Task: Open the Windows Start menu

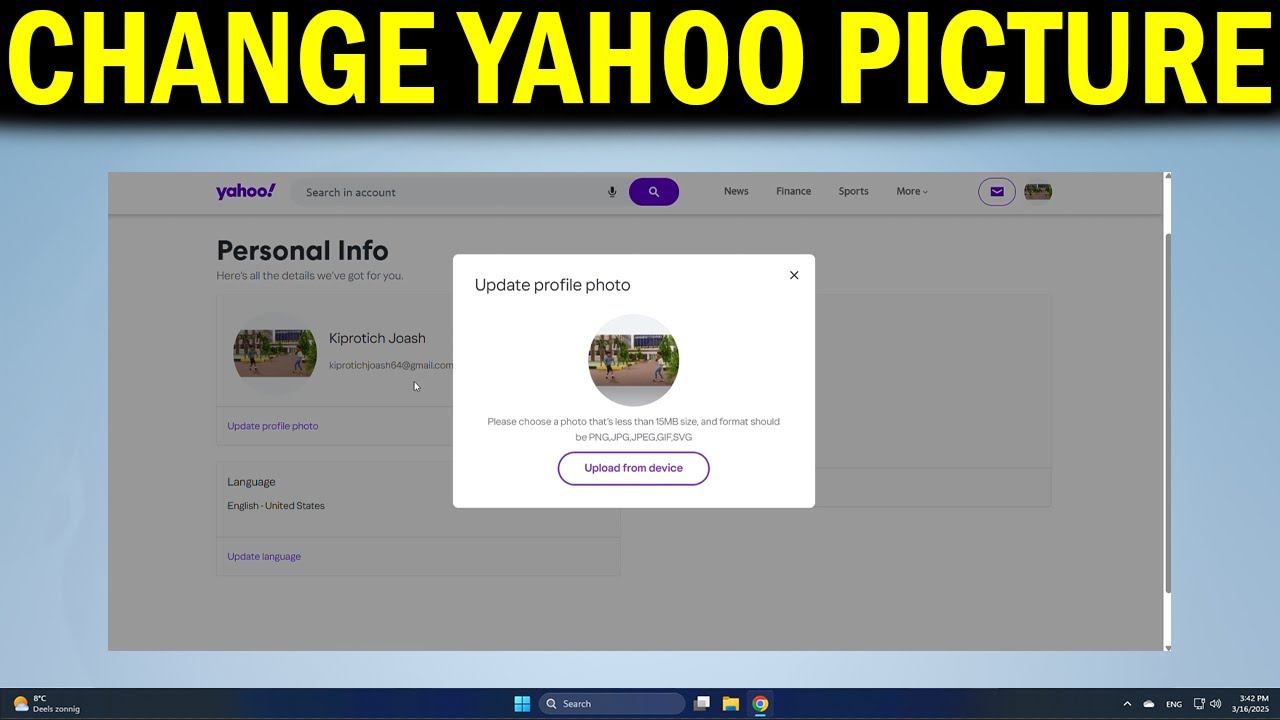Action: click(x=522, y=704)
